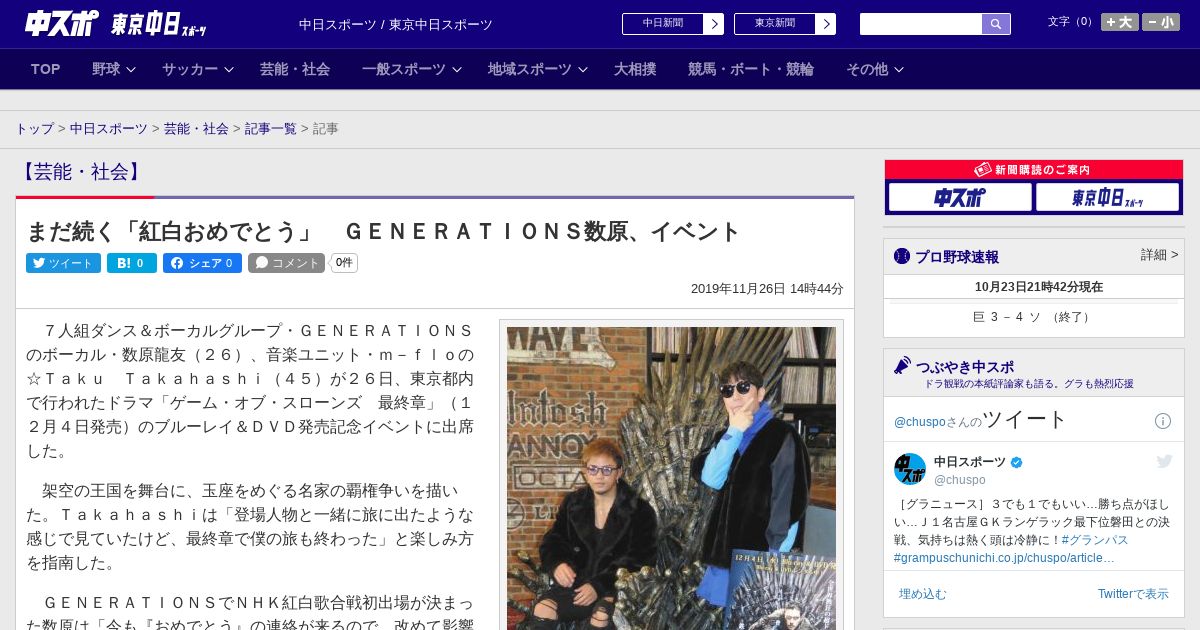Click the プロ野球速報 baseball icon
Image resolution: width=1200 pixels, height=630 pixels.
coord(902,256)
